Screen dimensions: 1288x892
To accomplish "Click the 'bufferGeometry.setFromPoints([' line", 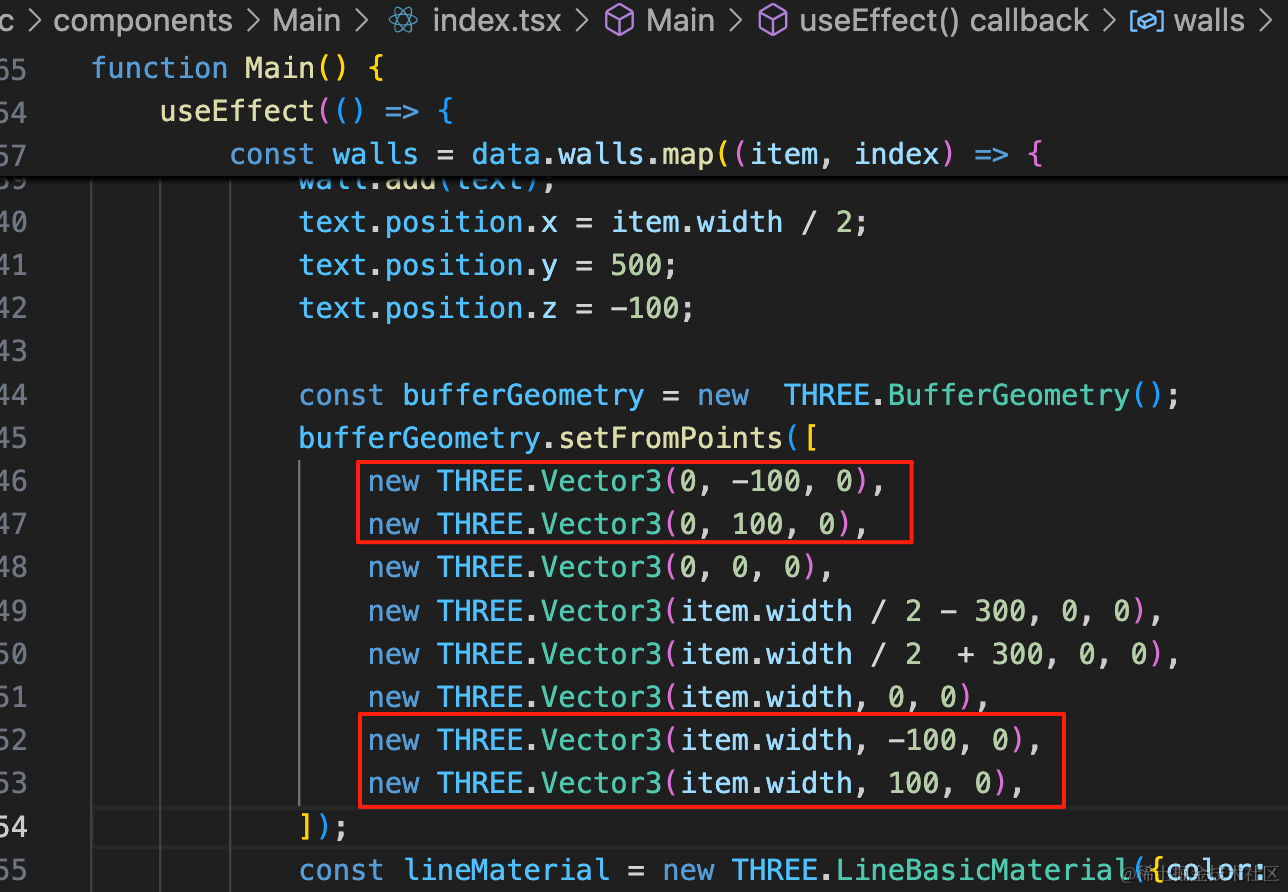I will [559, 437].
